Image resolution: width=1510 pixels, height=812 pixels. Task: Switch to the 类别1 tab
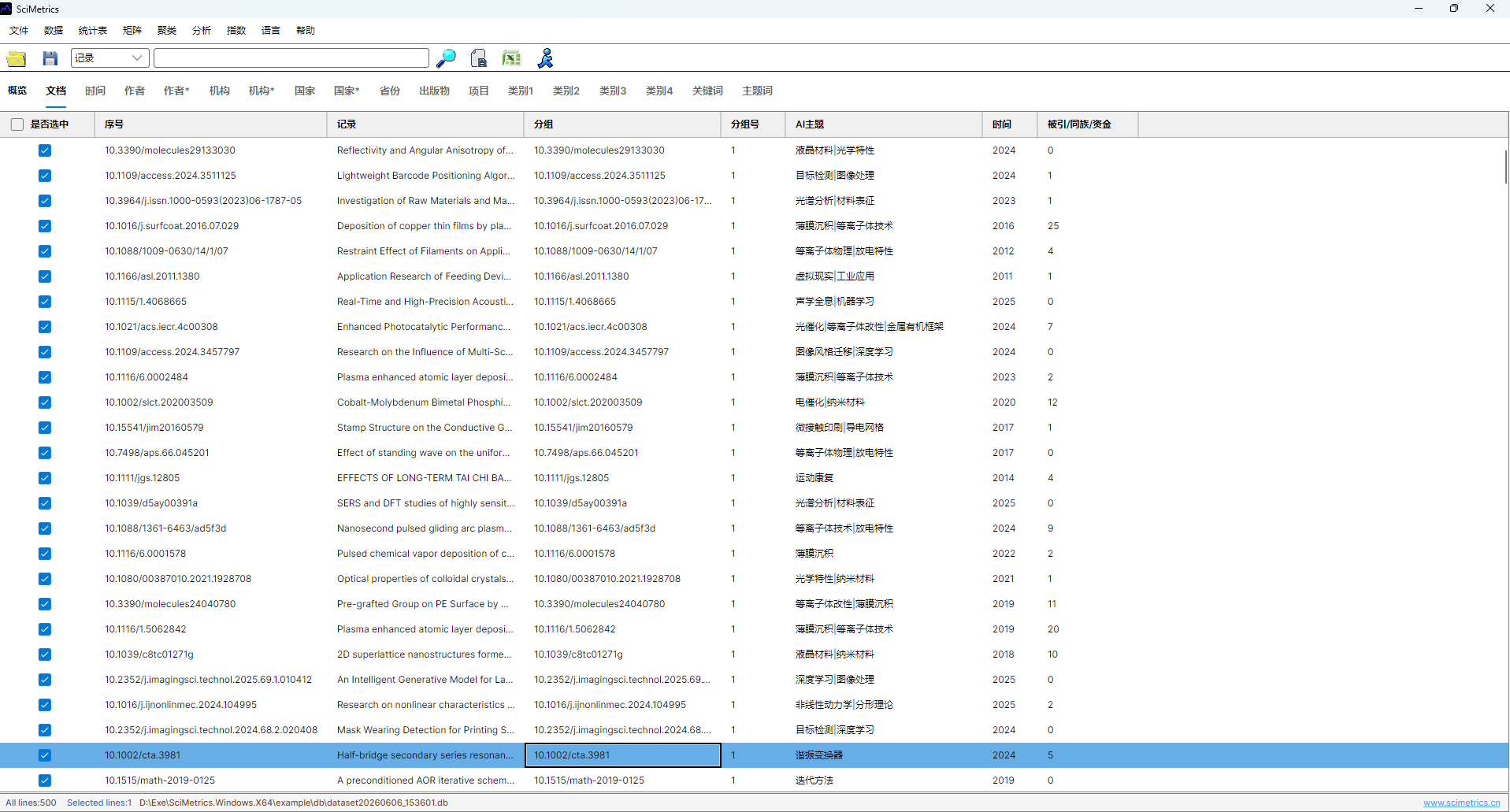[x=521, y=91]
